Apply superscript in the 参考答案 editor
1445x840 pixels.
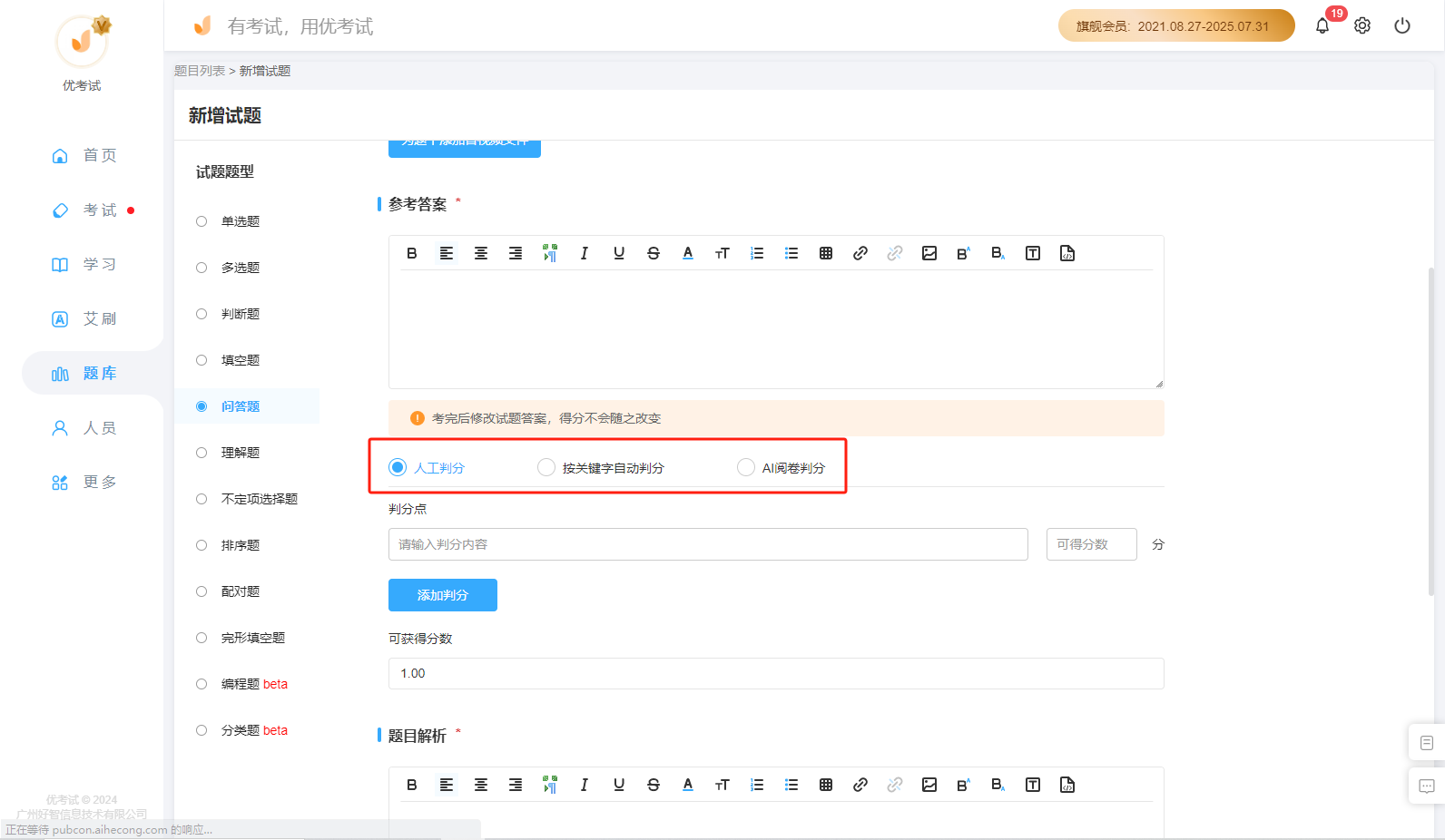(964, 253)
